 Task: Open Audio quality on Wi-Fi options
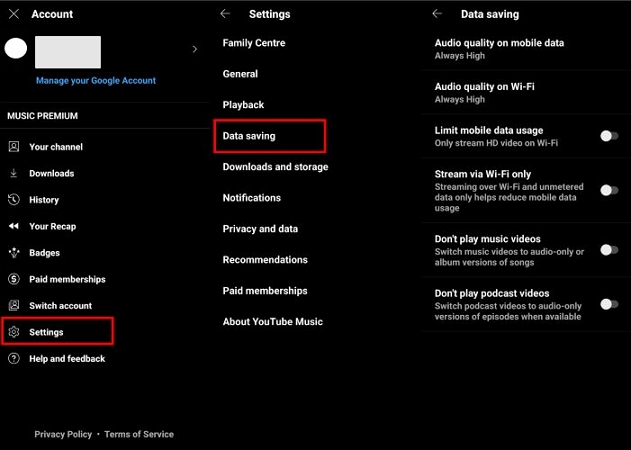pyautogui.click(x=484, y=92)
